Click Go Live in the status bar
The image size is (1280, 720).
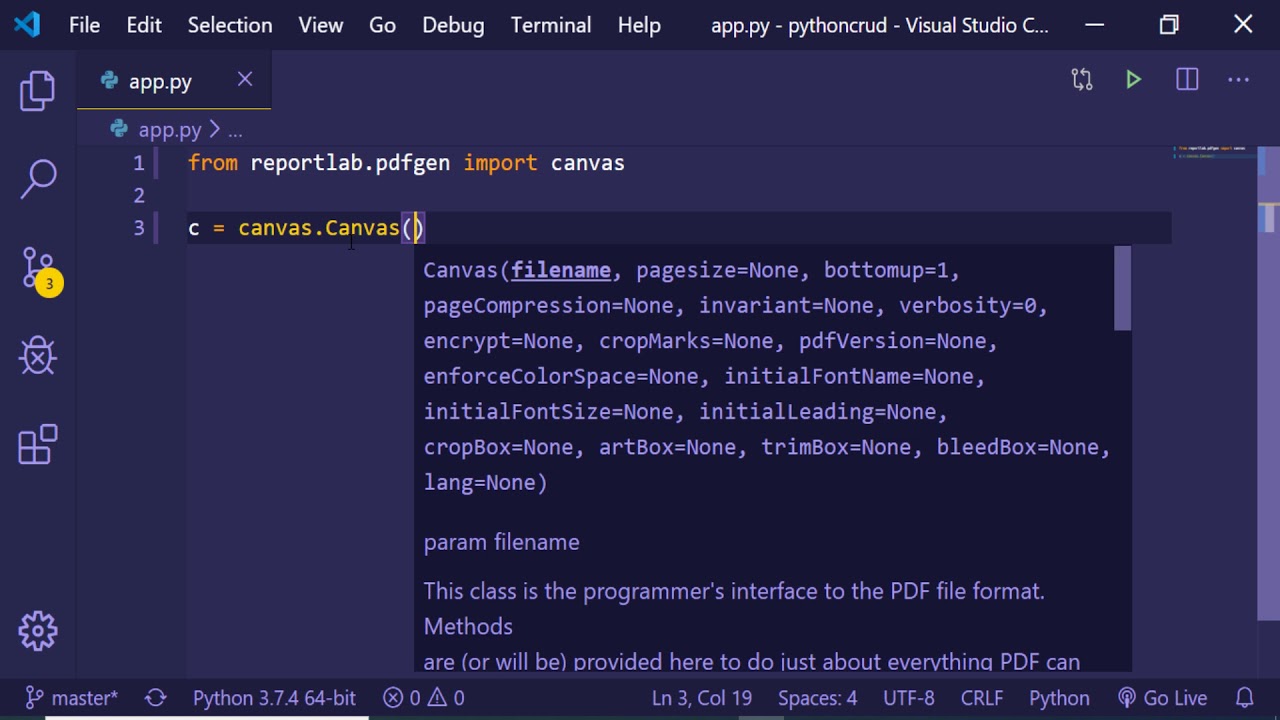(x=1163, y=698)
